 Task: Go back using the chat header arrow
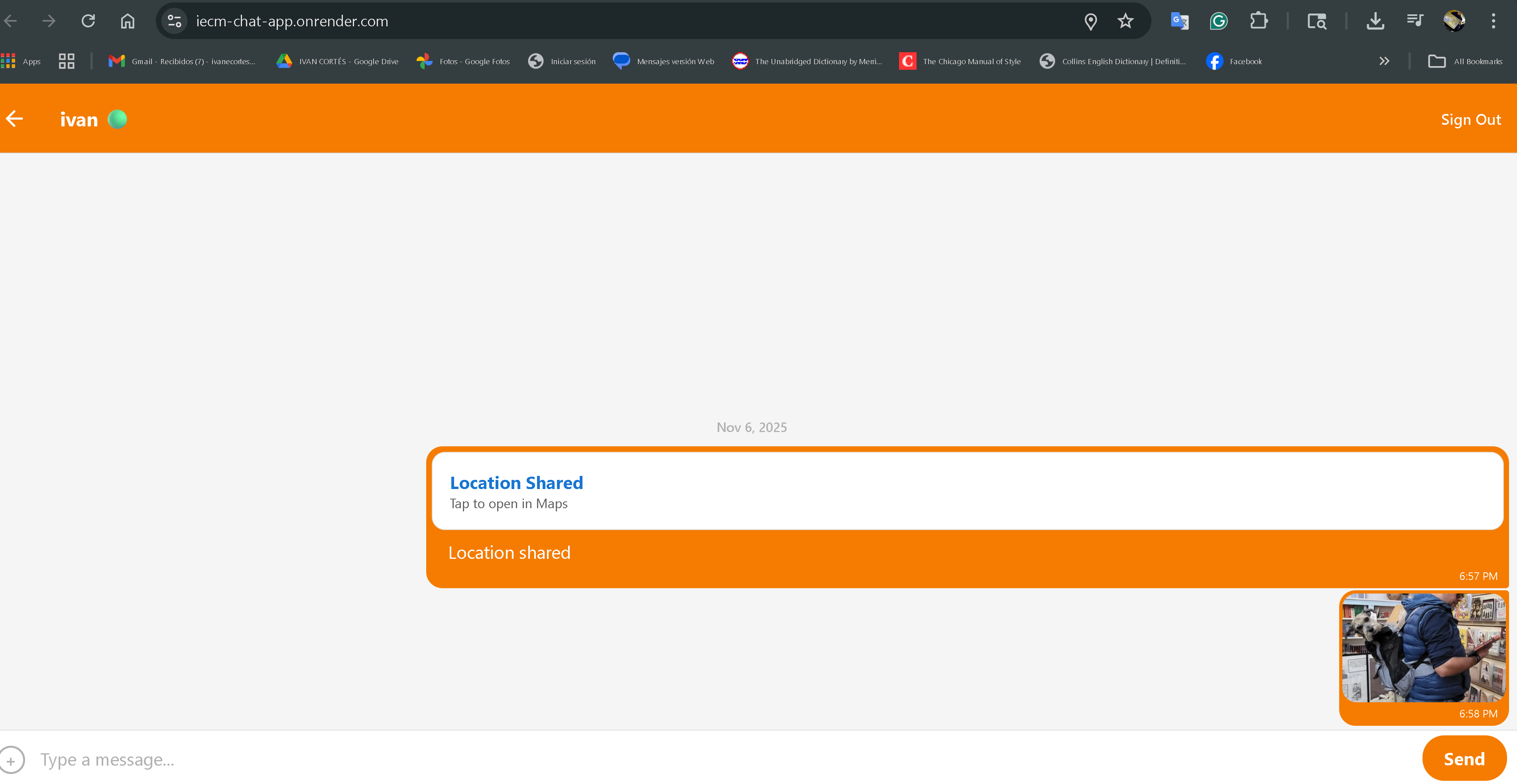tap(14, 119)
